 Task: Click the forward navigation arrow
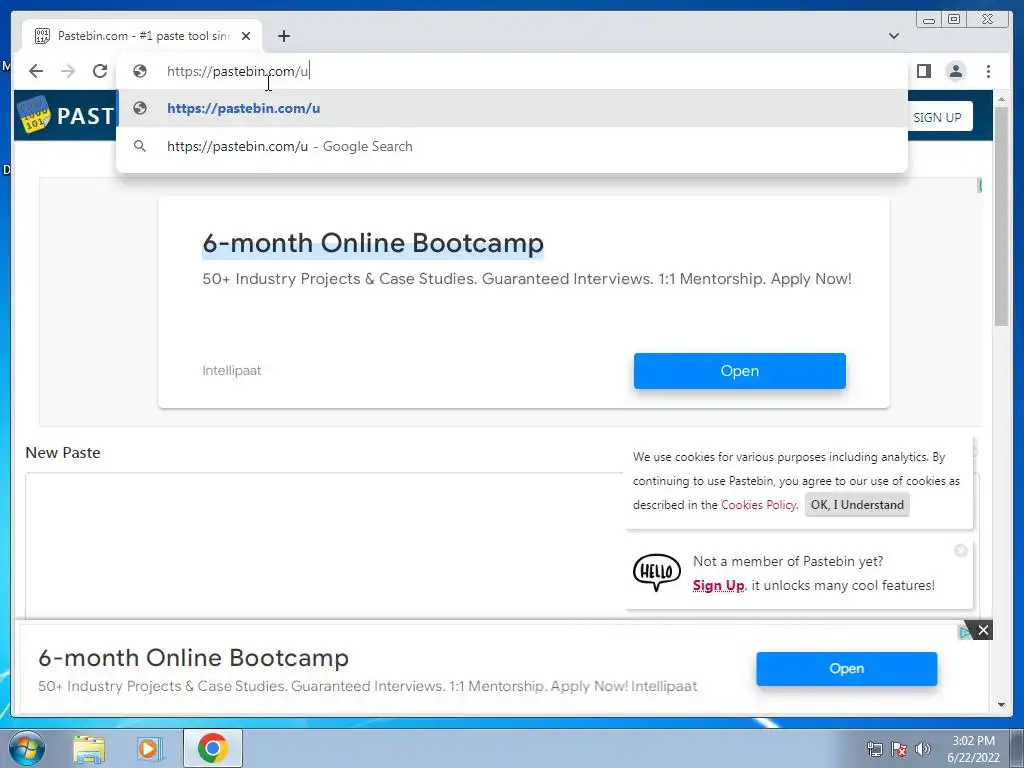68,71
